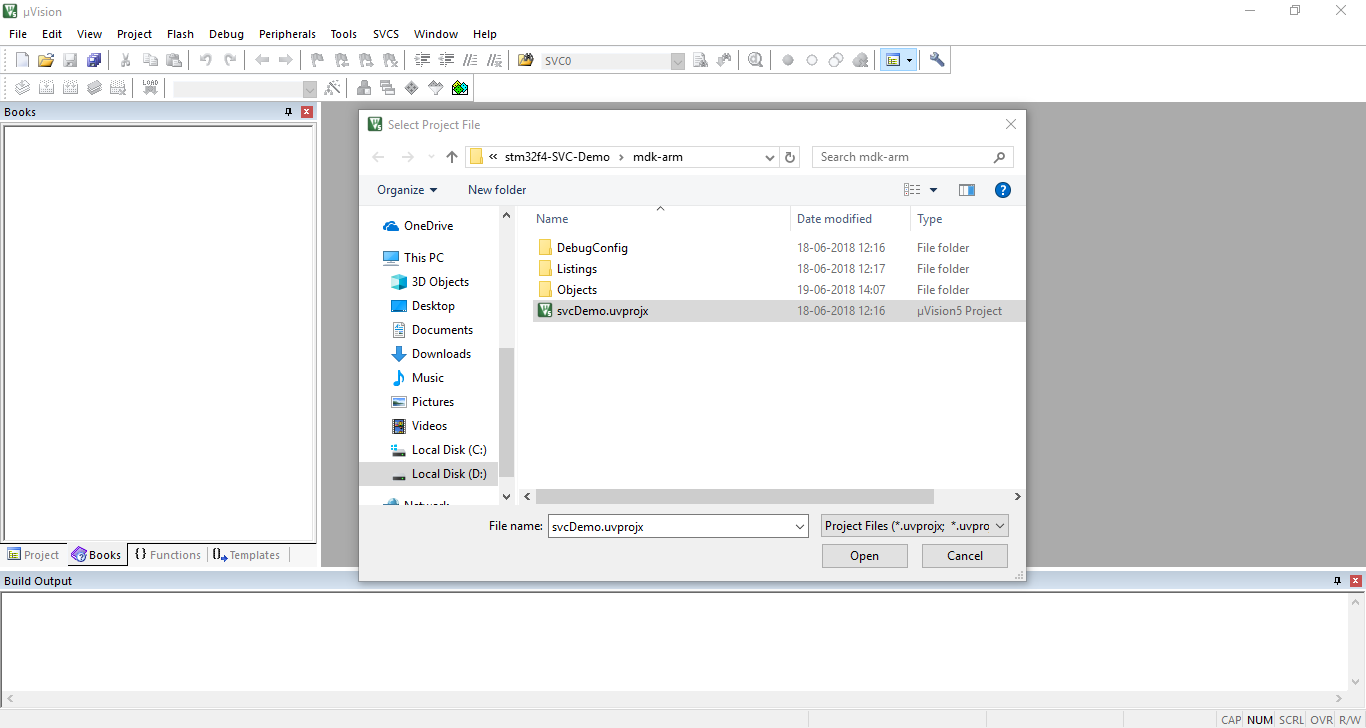Screen dimensions: 1366x728
Task: Click the Comment selection icon
Action: (x=470, y=60)
